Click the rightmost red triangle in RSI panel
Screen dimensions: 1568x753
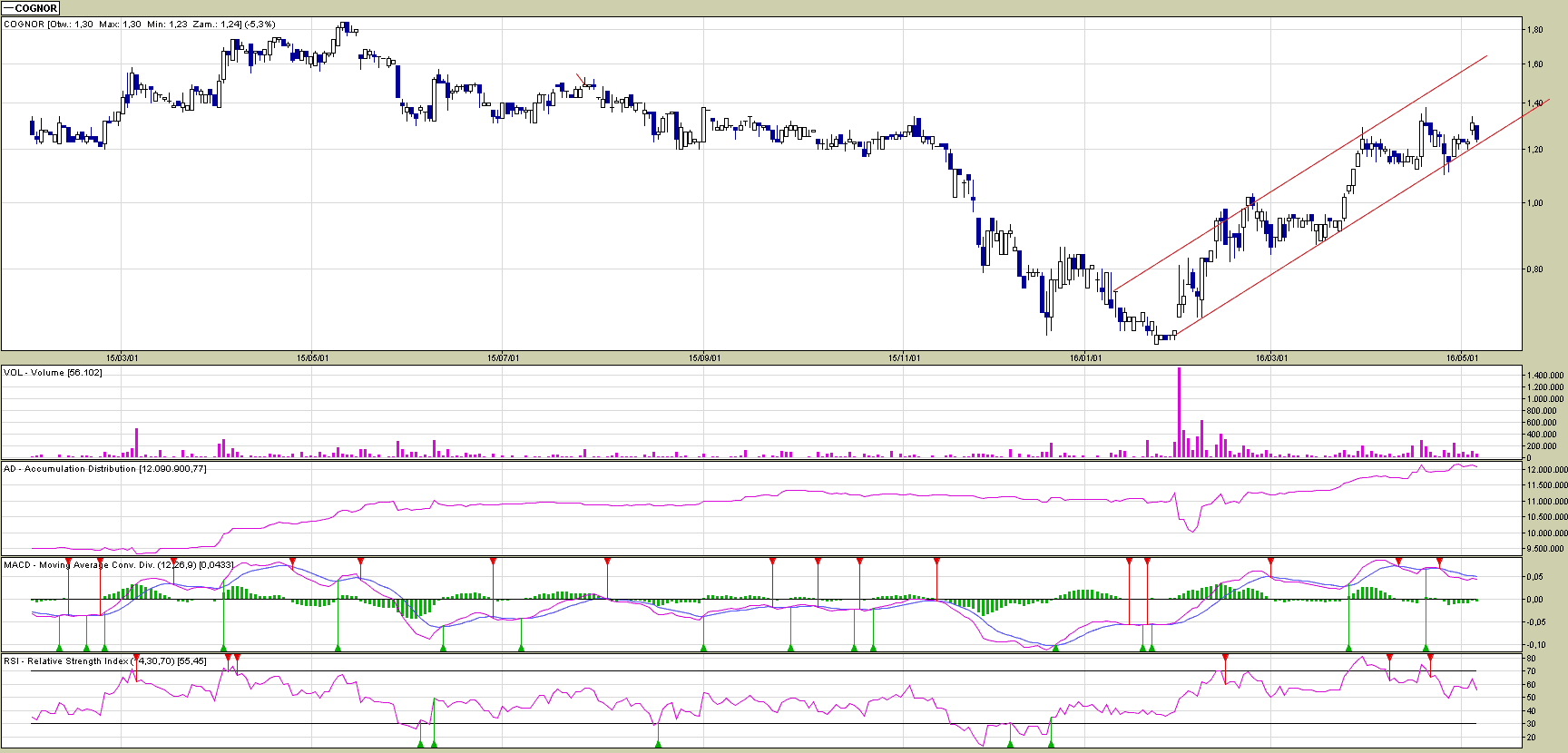tap(1431, 657)
